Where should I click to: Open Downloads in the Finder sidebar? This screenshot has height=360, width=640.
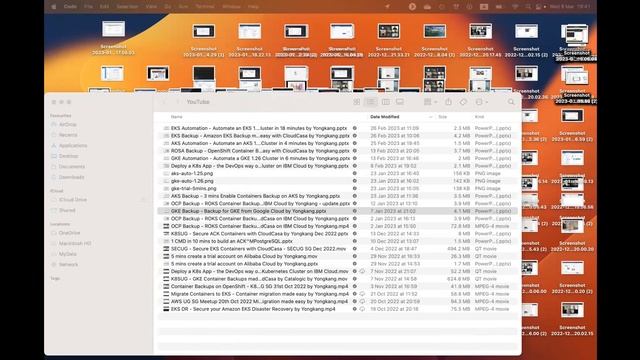71,177
